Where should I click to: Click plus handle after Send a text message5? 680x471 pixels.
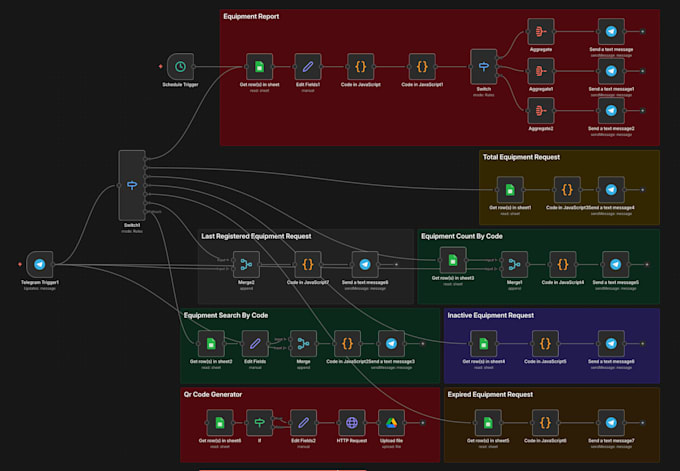647,264
